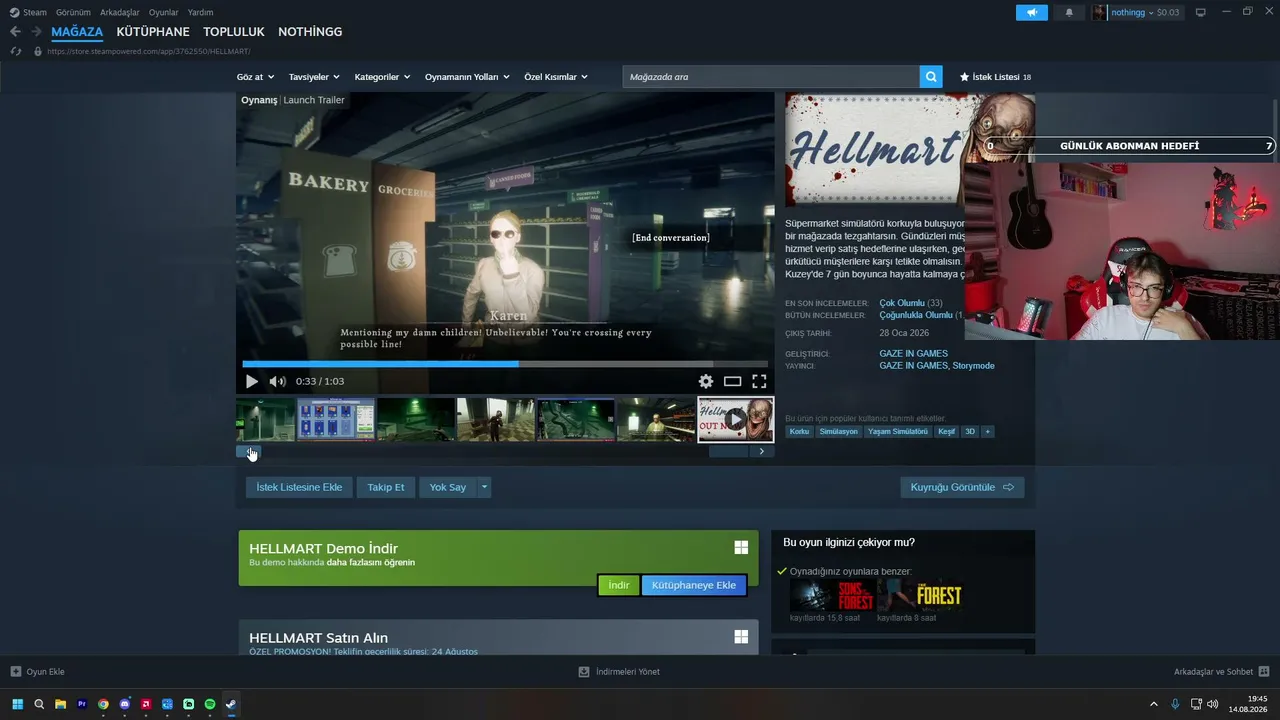Open the Yok Say options arrow
The height and width of the screenshot is (720, 1280).
click(485, 487)
